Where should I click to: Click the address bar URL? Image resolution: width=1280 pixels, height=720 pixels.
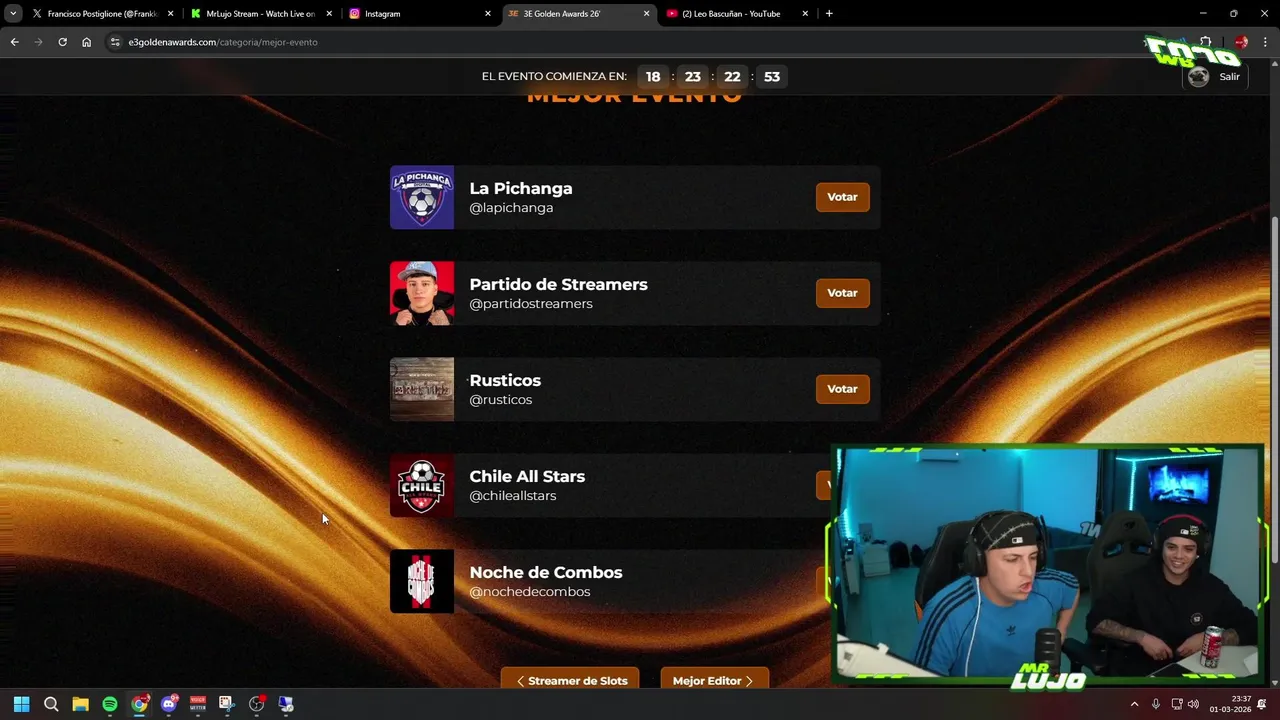223,42
